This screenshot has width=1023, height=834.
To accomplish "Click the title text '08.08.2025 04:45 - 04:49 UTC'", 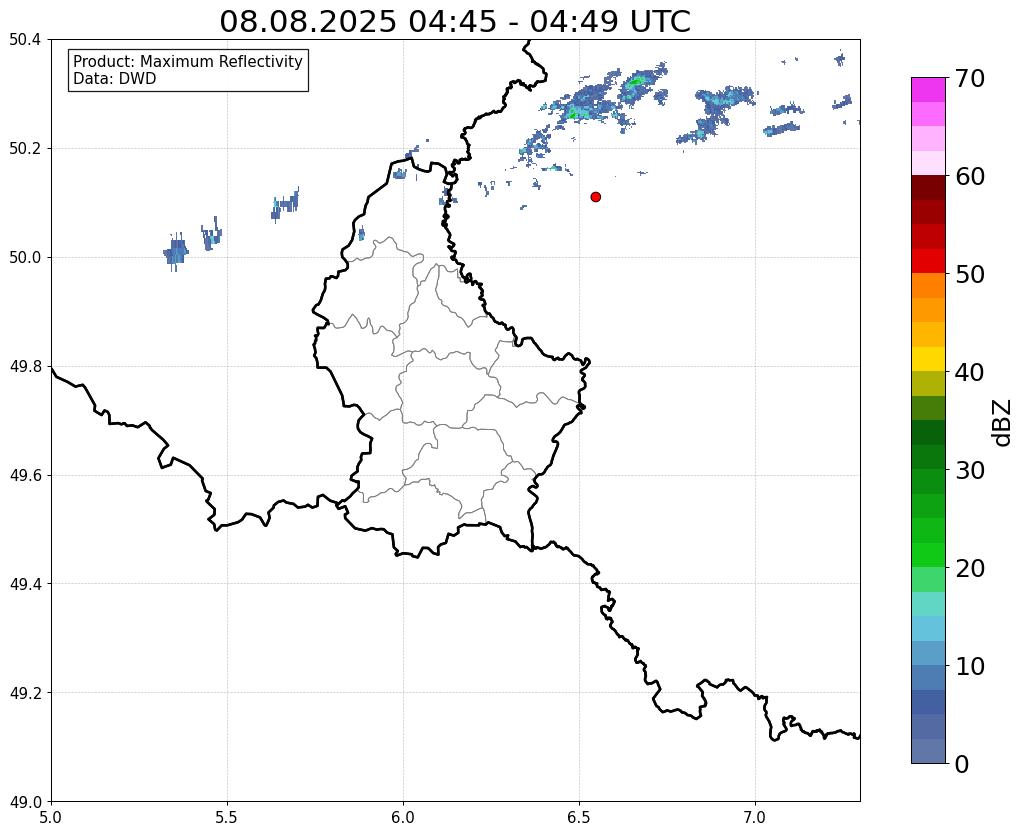I will click(455, 22).
